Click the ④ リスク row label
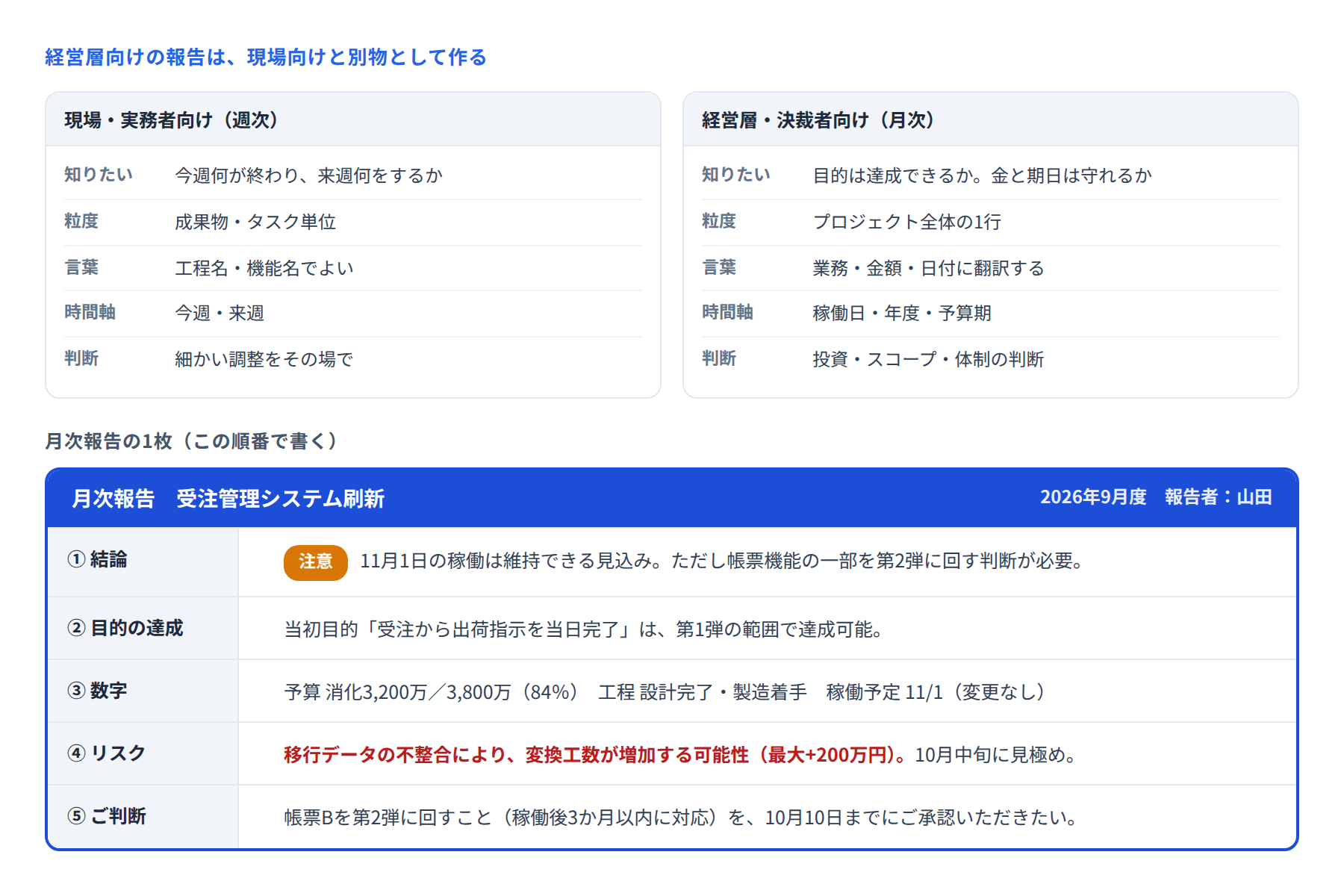This screenshot has height=896, width=1344. [106, 753]
